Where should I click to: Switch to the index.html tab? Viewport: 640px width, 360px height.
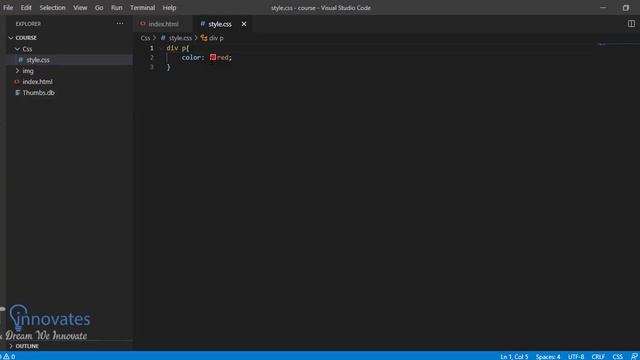click(163, 24)
